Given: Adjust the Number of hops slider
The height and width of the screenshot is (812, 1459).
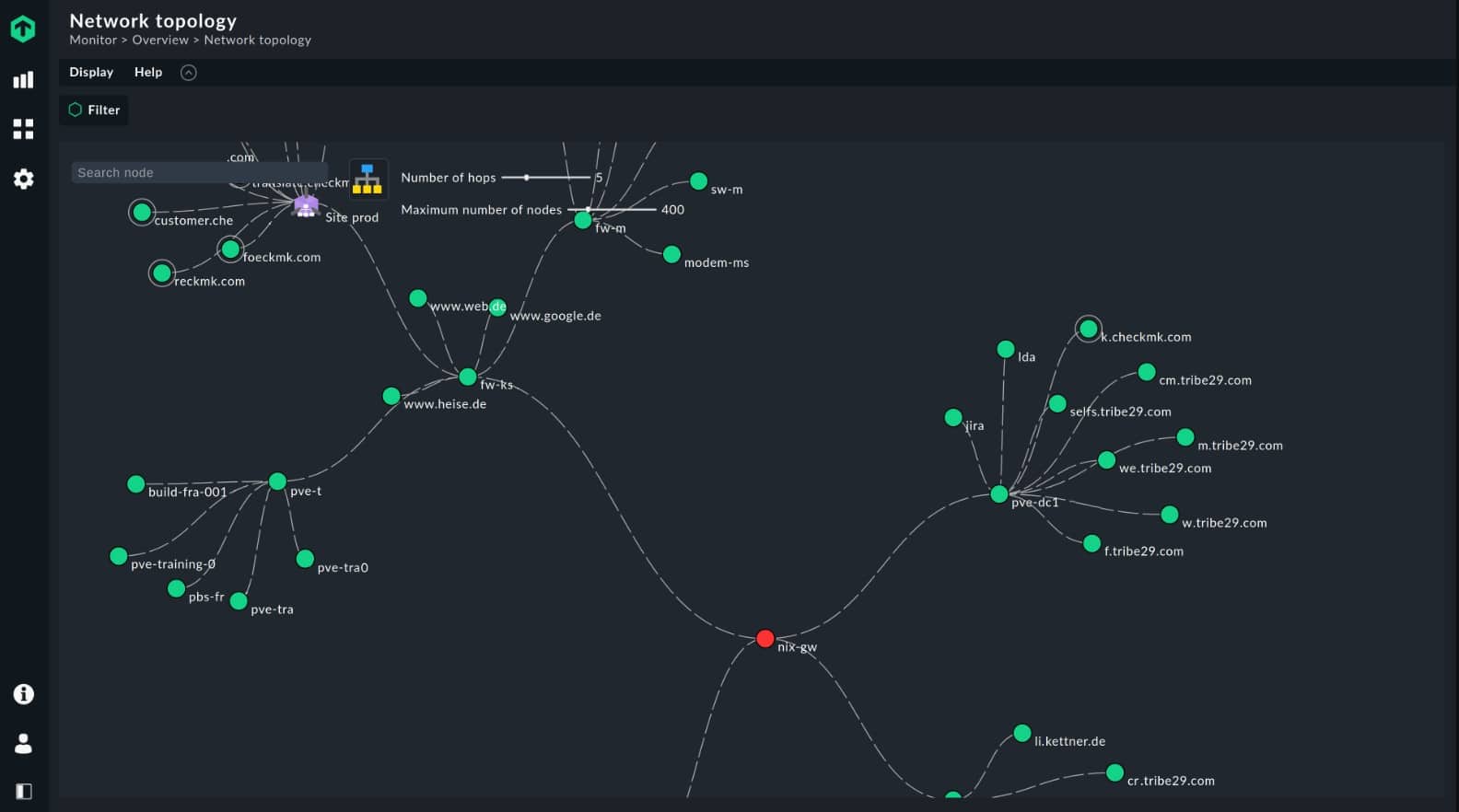Looking at the screenshot, I should 546,177.
